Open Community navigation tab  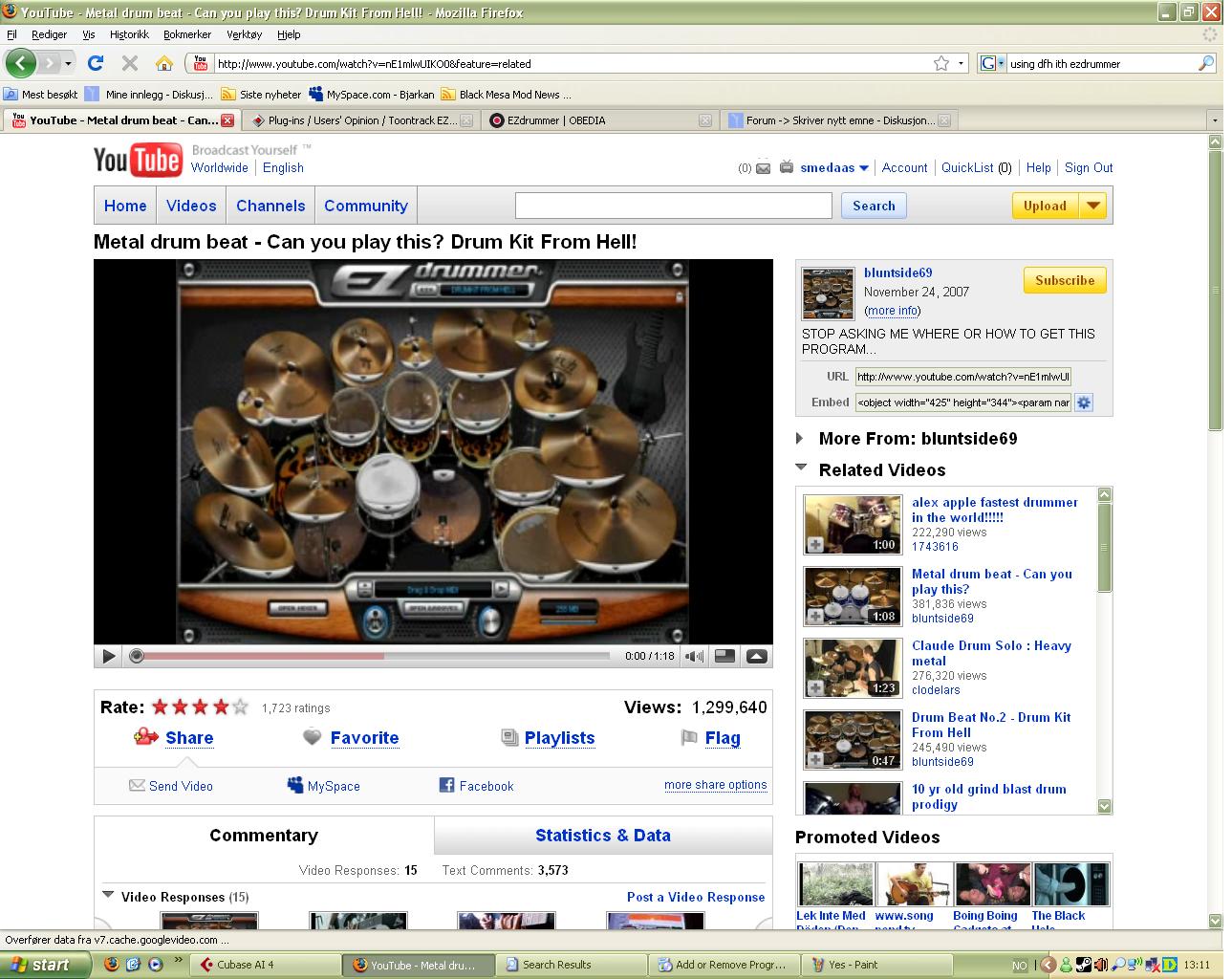366,206
